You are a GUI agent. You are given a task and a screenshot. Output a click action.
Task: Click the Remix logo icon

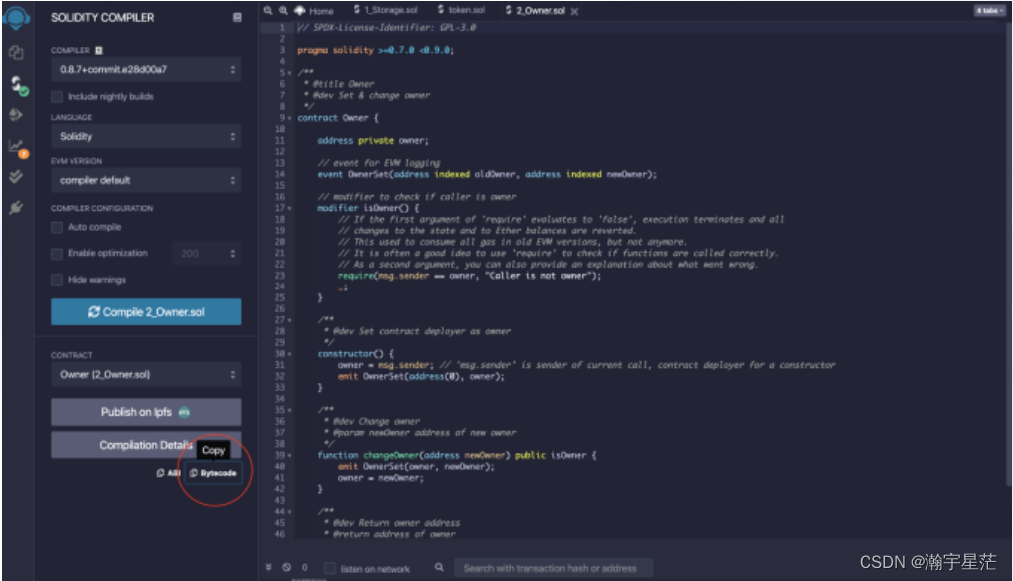[x=16, y=17]
